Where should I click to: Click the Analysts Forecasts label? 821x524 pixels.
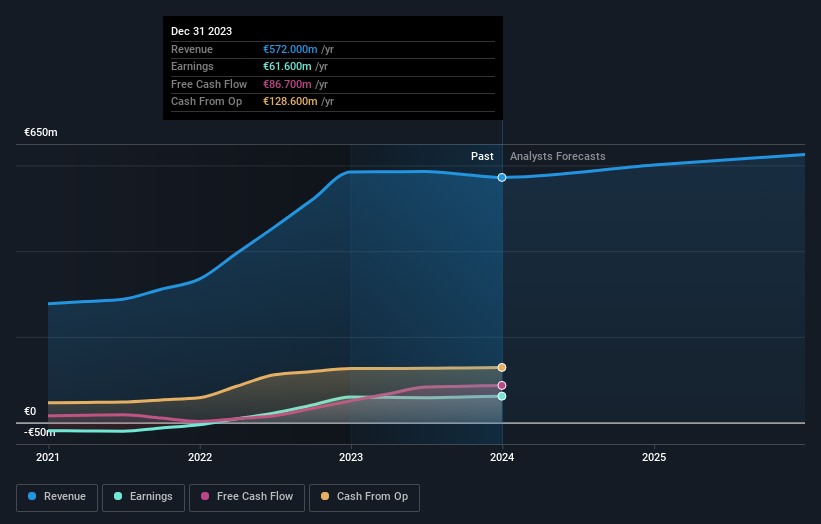click(x=558, y=156)
